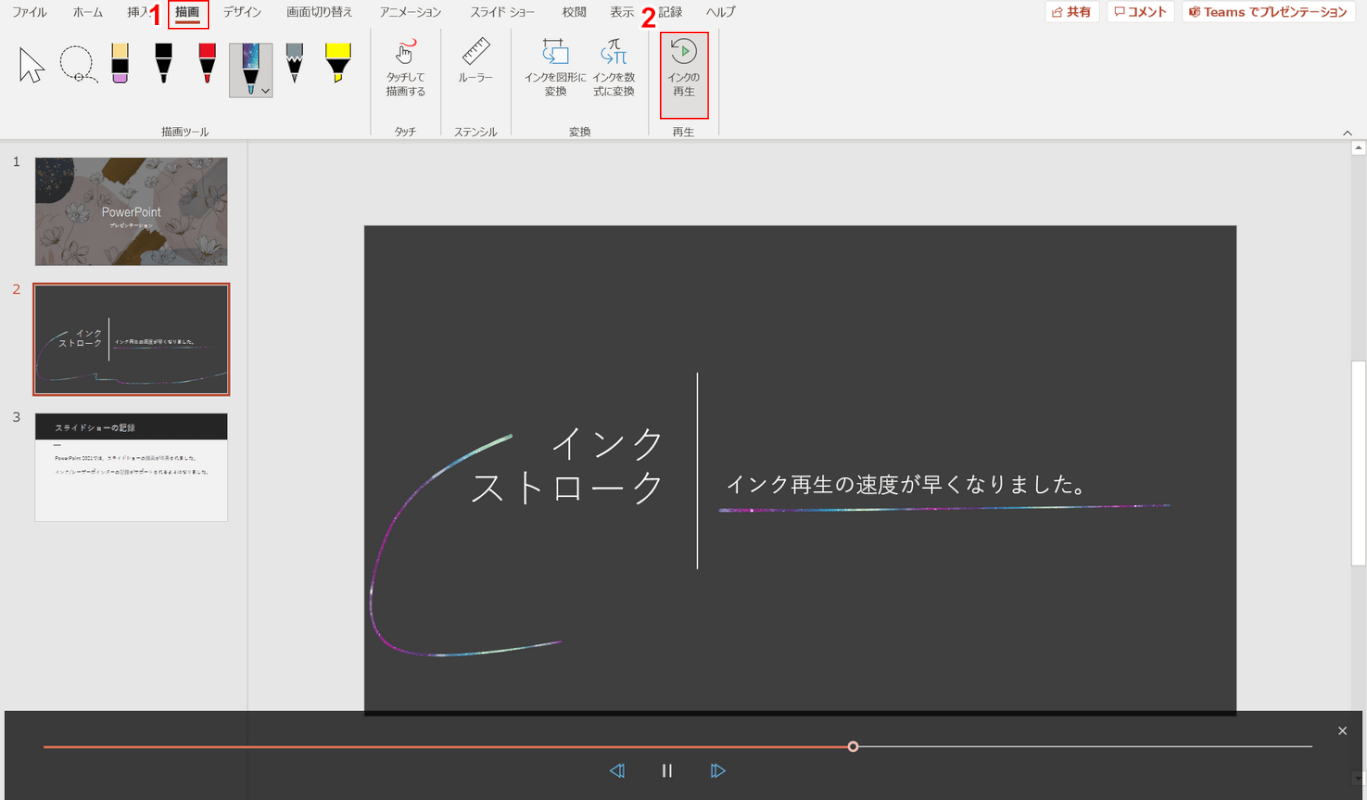Click the 共有 share button

point(1072,12)
